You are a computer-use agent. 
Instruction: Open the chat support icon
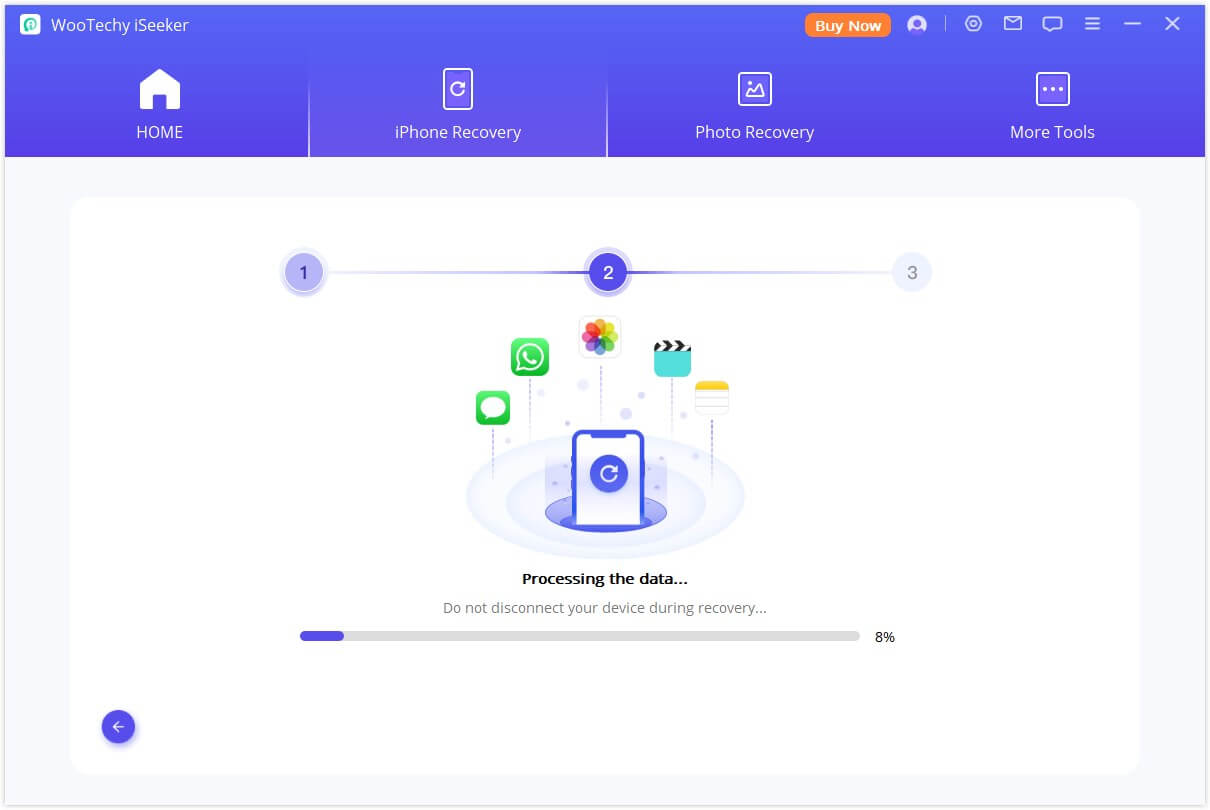coord(1052,23)
